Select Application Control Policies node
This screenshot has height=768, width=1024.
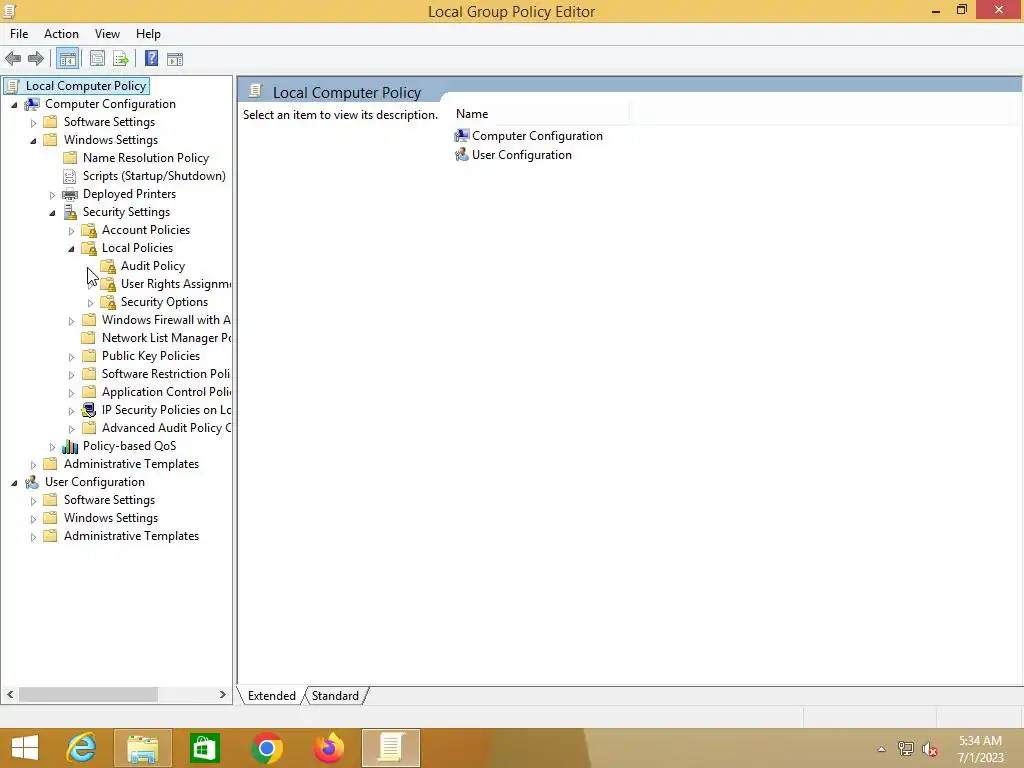point(166,392)
